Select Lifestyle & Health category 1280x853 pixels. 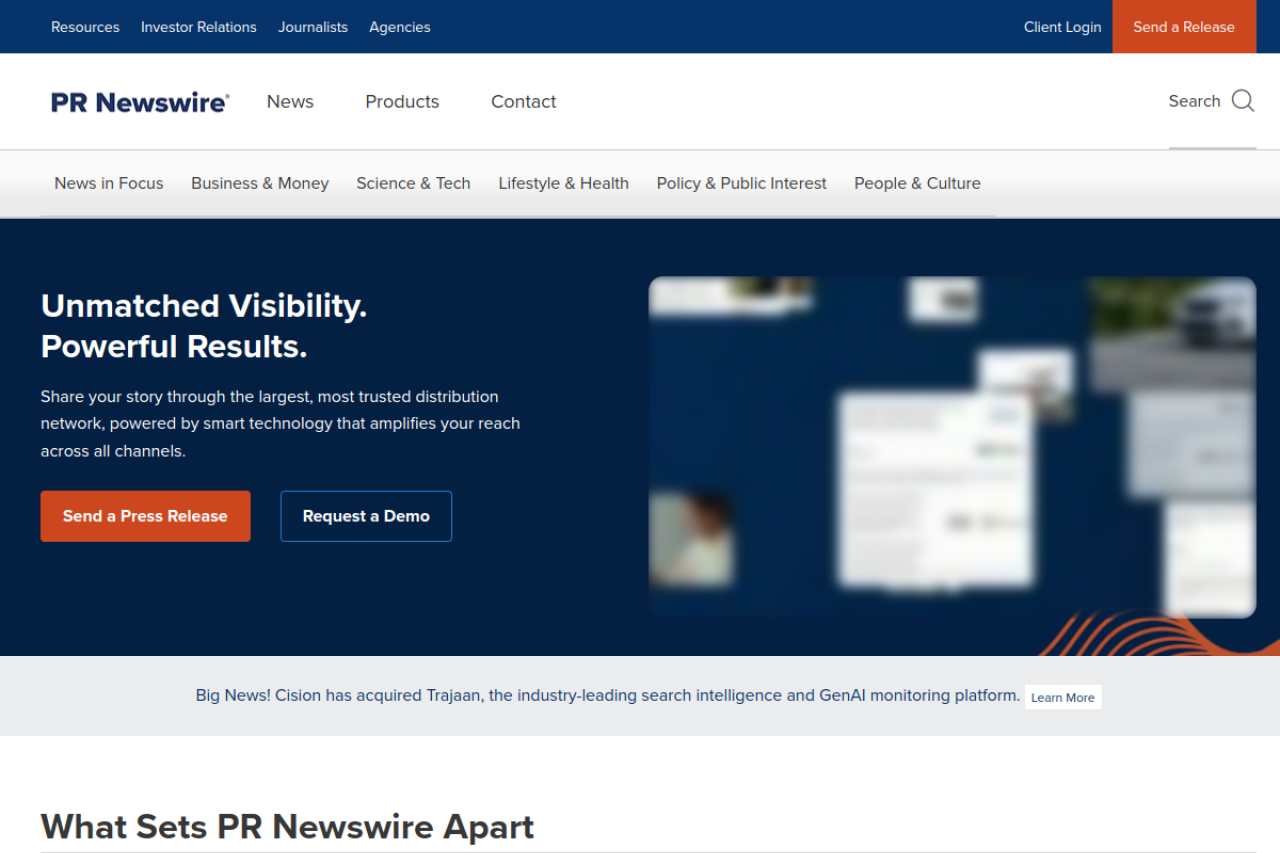point(563,183)
